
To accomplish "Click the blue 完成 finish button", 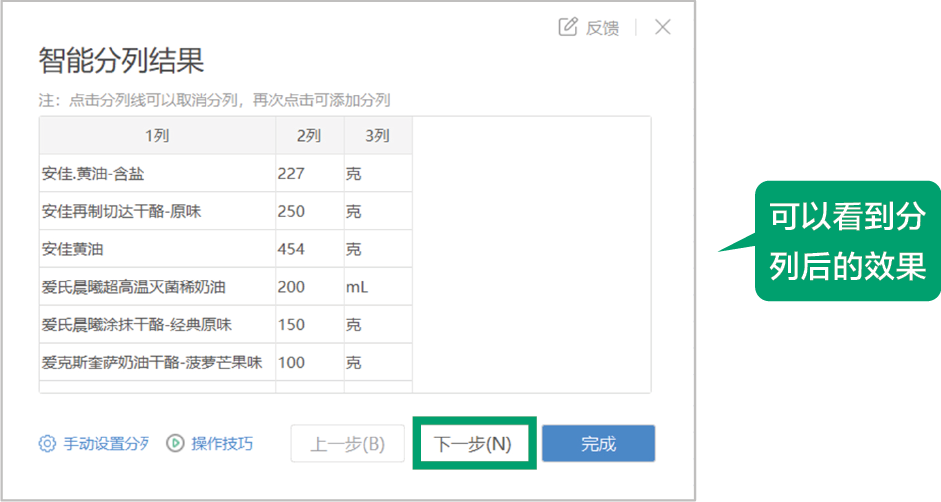I will 598,444.
